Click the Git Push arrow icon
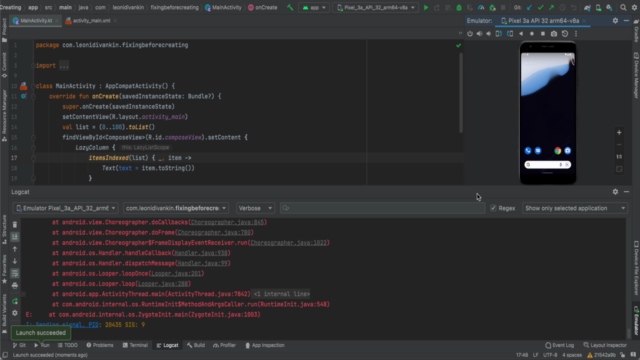 click(x=551, y=7)
